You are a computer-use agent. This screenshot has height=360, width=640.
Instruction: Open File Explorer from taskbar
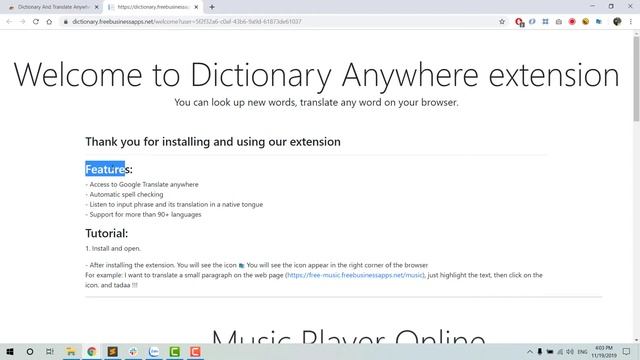click(x=71, y=351)
